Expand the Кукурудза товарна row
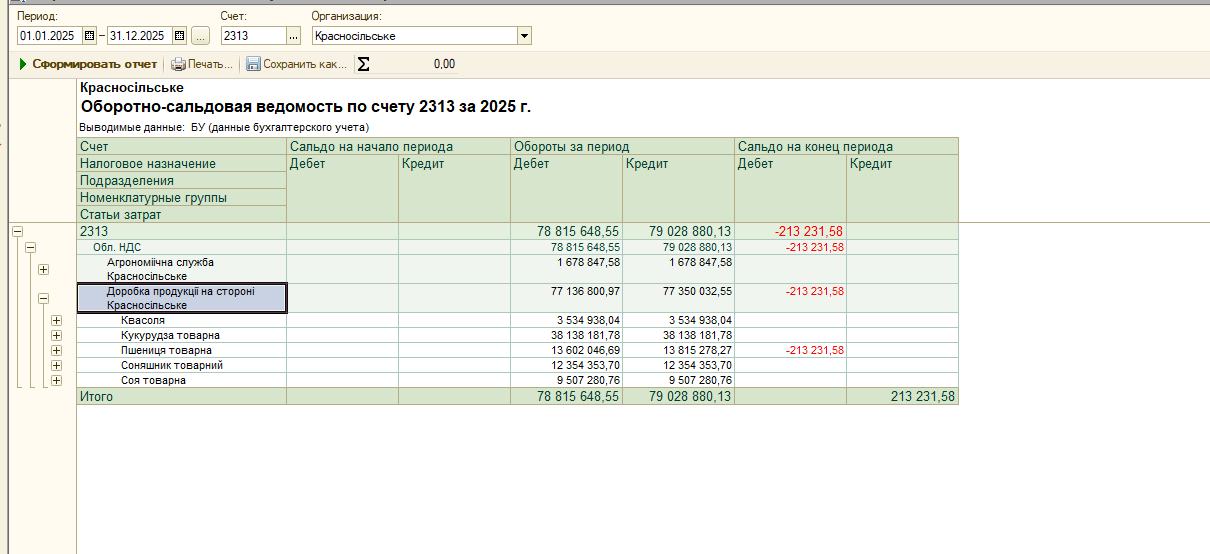This screenshot has width=1210, height=554. click(x=56, y=335)
